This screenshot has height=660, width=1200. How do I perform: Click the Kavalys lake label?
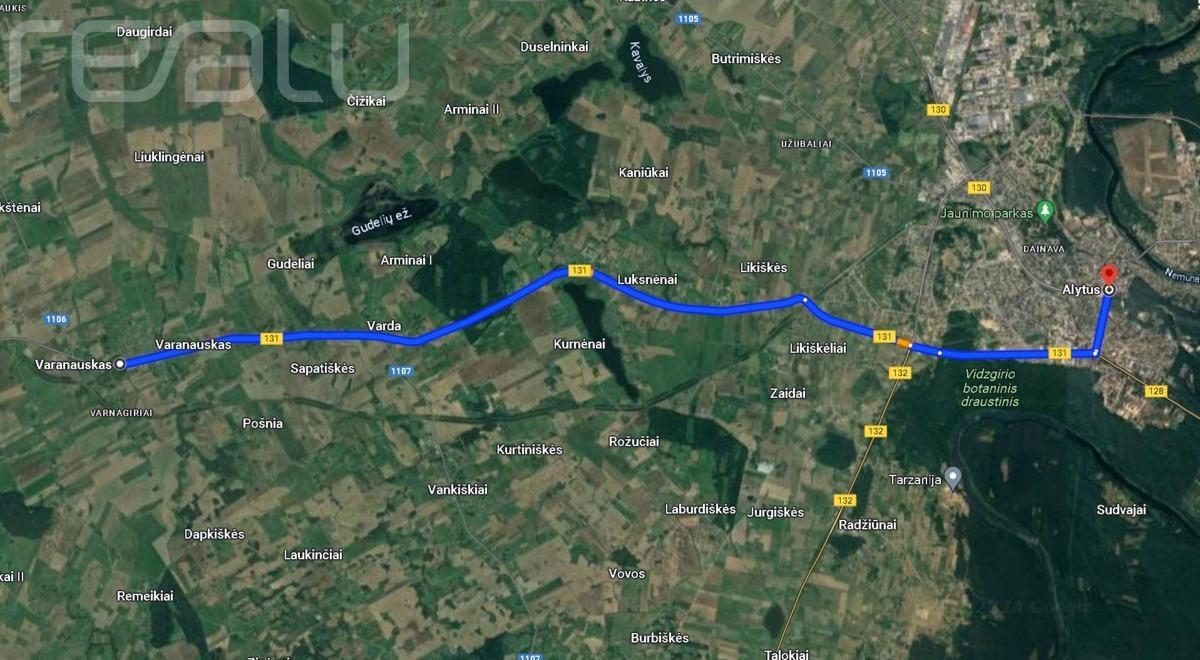click(640, 61)
